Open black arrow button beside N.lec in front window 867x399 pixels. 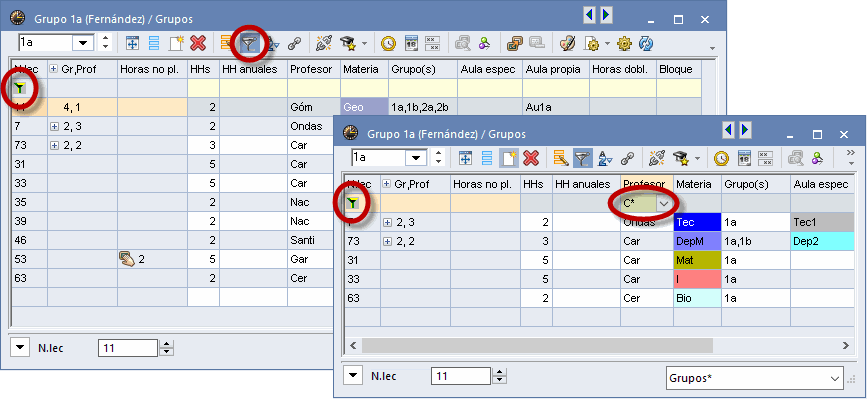coord(352,376)
